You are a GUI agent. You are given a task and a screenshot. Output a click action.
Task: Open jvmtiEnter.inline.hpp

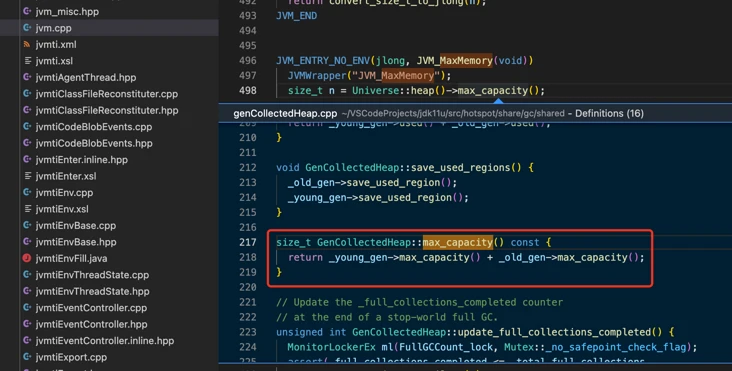(x=81, y=160)
